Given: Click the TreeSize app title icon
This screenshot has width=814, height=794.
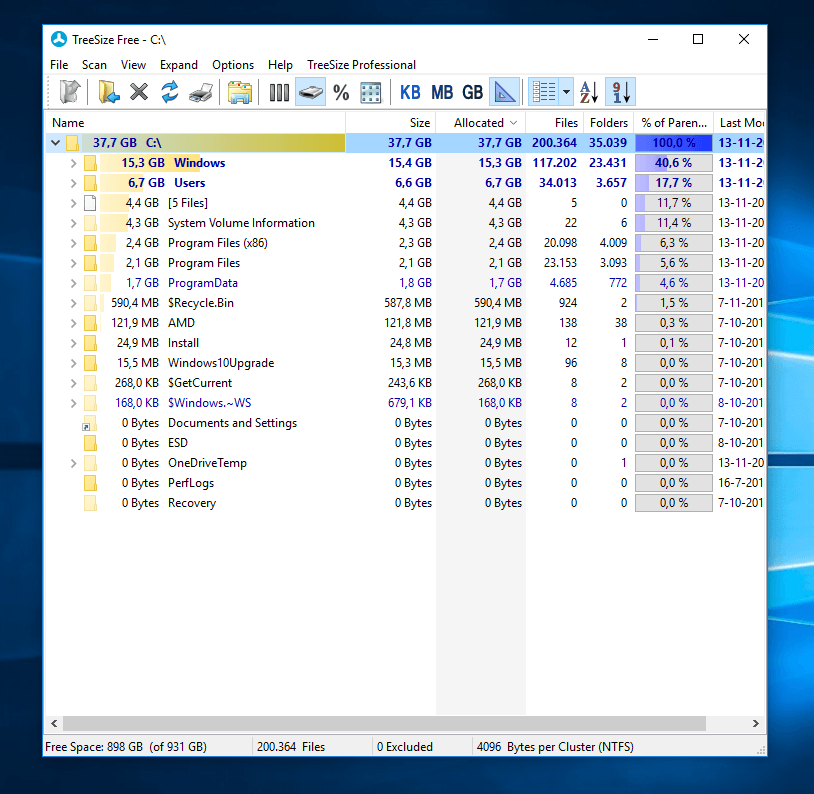Looking at the screenshot, I should tap(59, 39).
